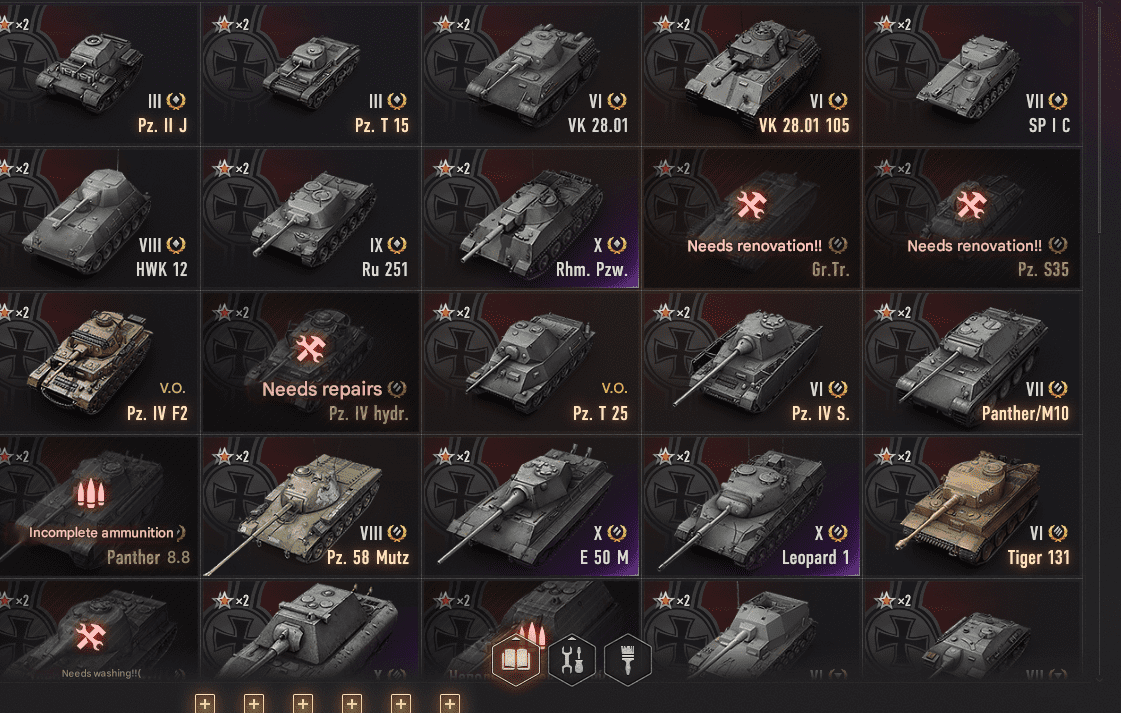Viewport: 1121px width, 713px height.
Task: Select the Panther/M10 tank
Action: [972, 362]
